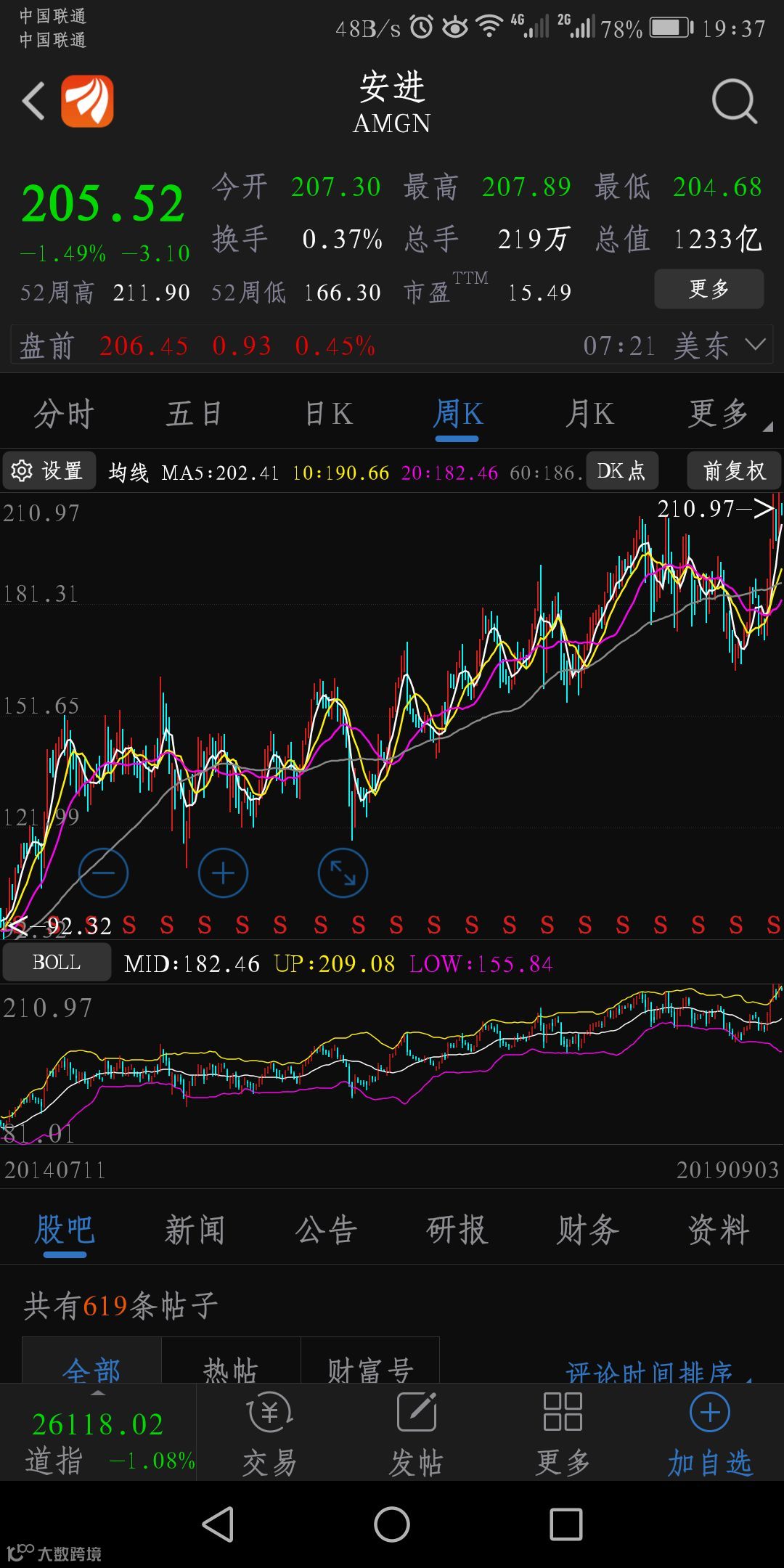Open the 资料 profile tab
The image size is (784, 1568).
[719, 1230]
